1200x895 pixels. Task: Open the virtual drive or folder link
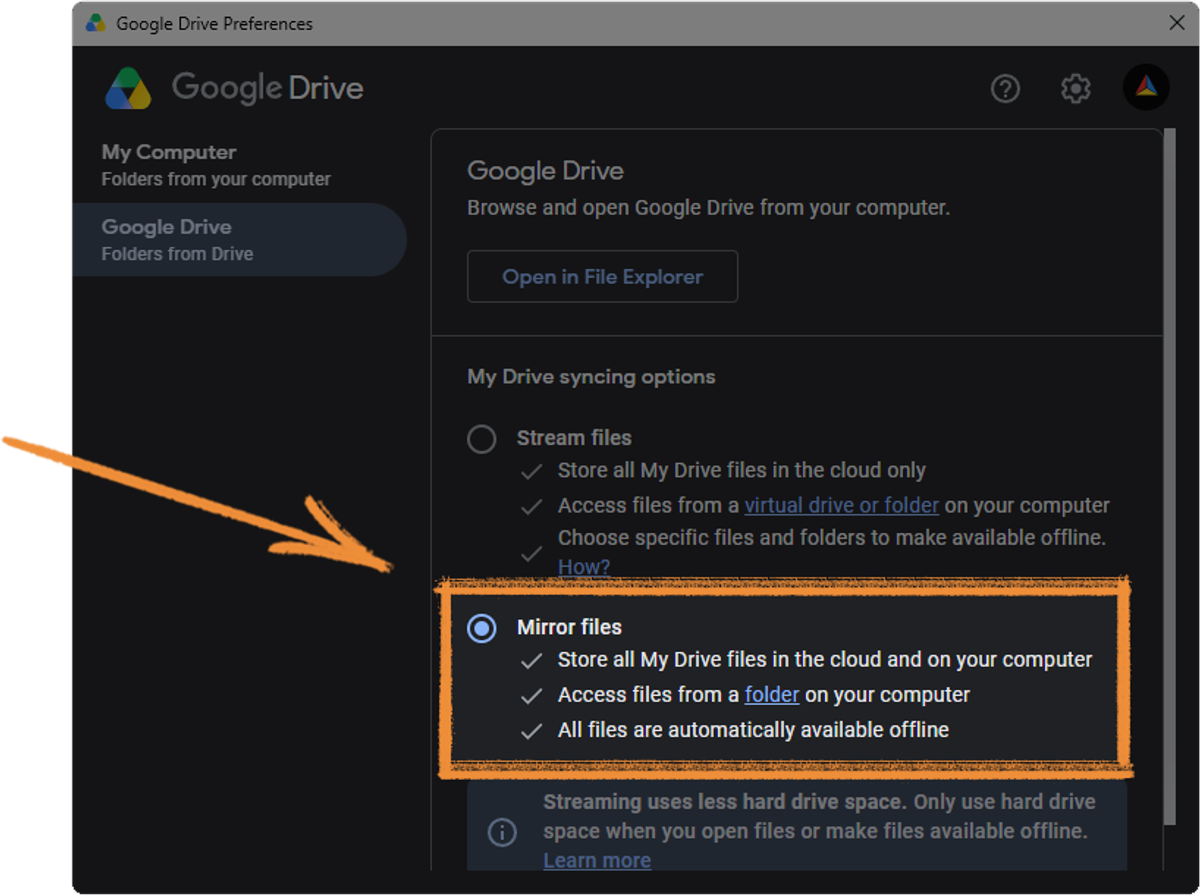(842, 505)
